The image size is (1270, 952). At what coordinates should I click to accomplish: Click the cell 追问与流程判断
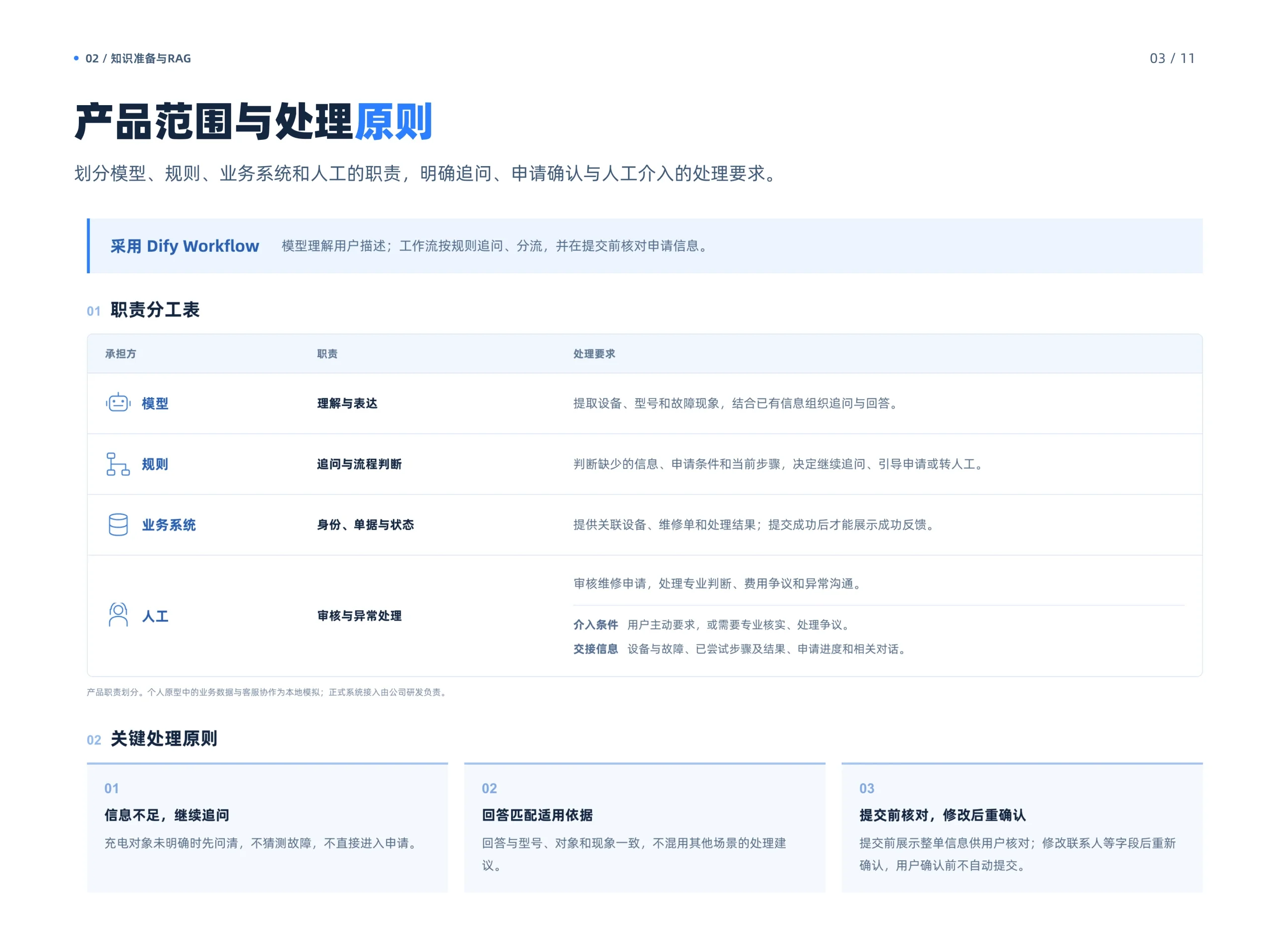(359, 464)
